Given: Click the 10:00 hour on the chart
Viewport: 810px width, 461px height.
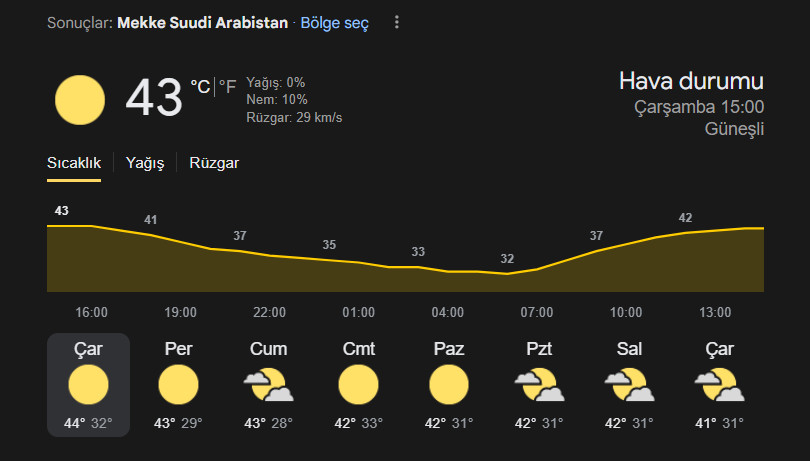Looking at the screenshot, I should pyautogui.click(x=626, y=312).
